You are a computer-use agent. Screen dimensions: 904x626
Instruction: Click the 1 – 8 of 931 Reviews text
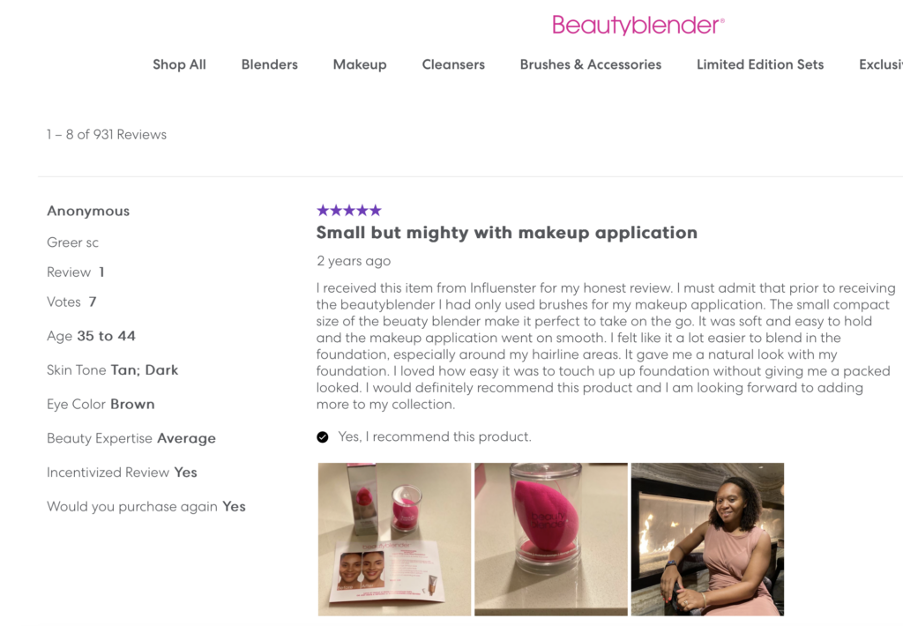[107, 134]
